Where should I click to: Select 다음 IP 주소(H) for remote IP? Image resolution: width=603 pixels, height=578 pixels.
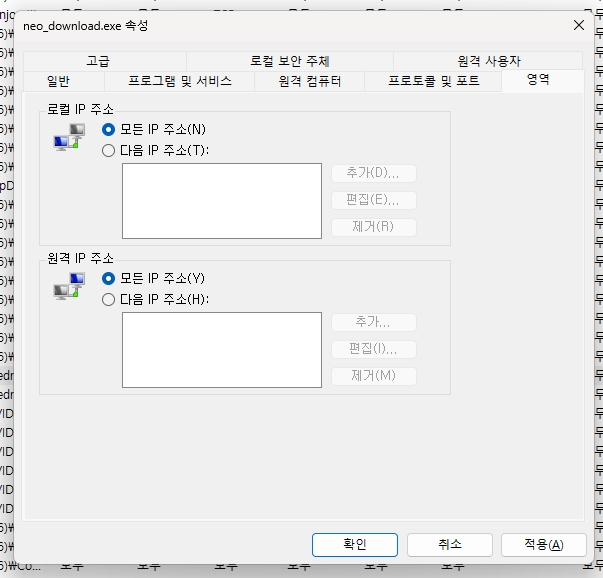109,299
